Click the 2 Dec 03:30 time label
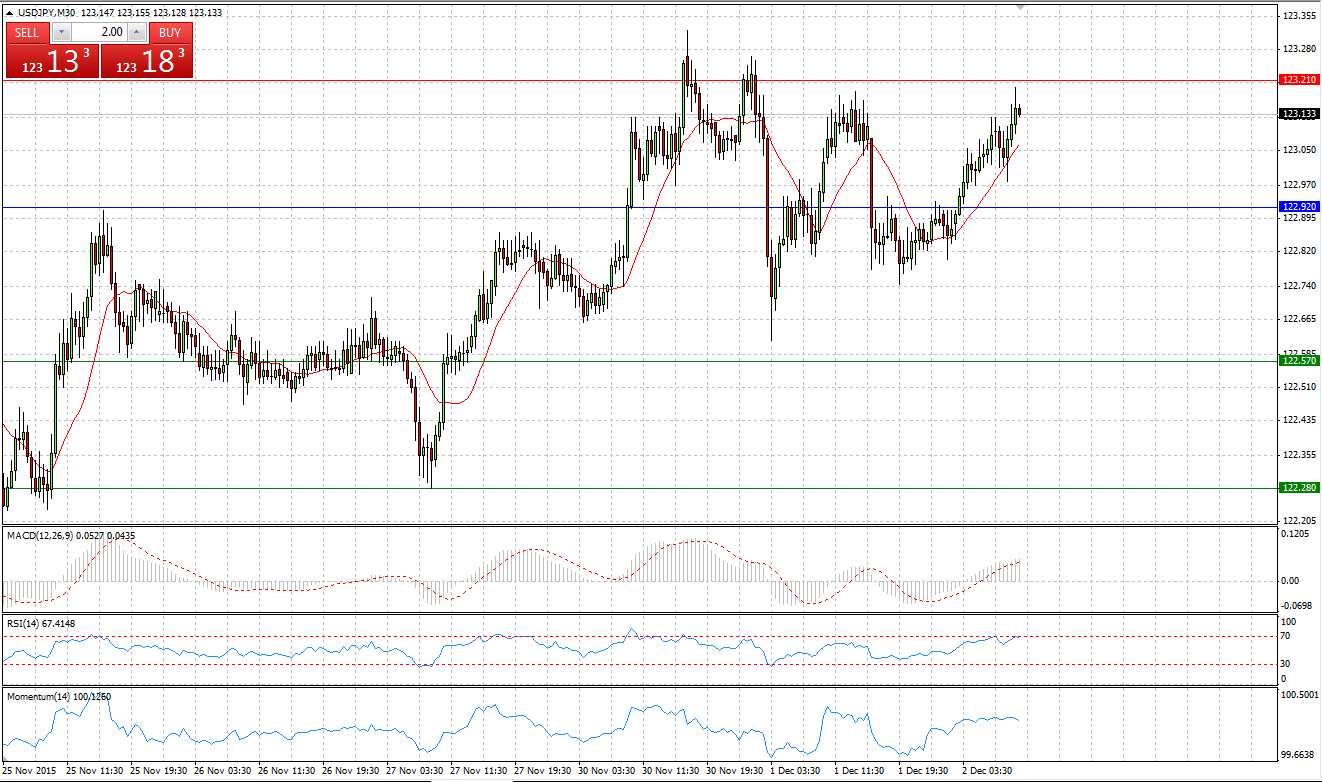Viewport: 1322px width, 782px height. pyautogui.click(x=987, y=771)
